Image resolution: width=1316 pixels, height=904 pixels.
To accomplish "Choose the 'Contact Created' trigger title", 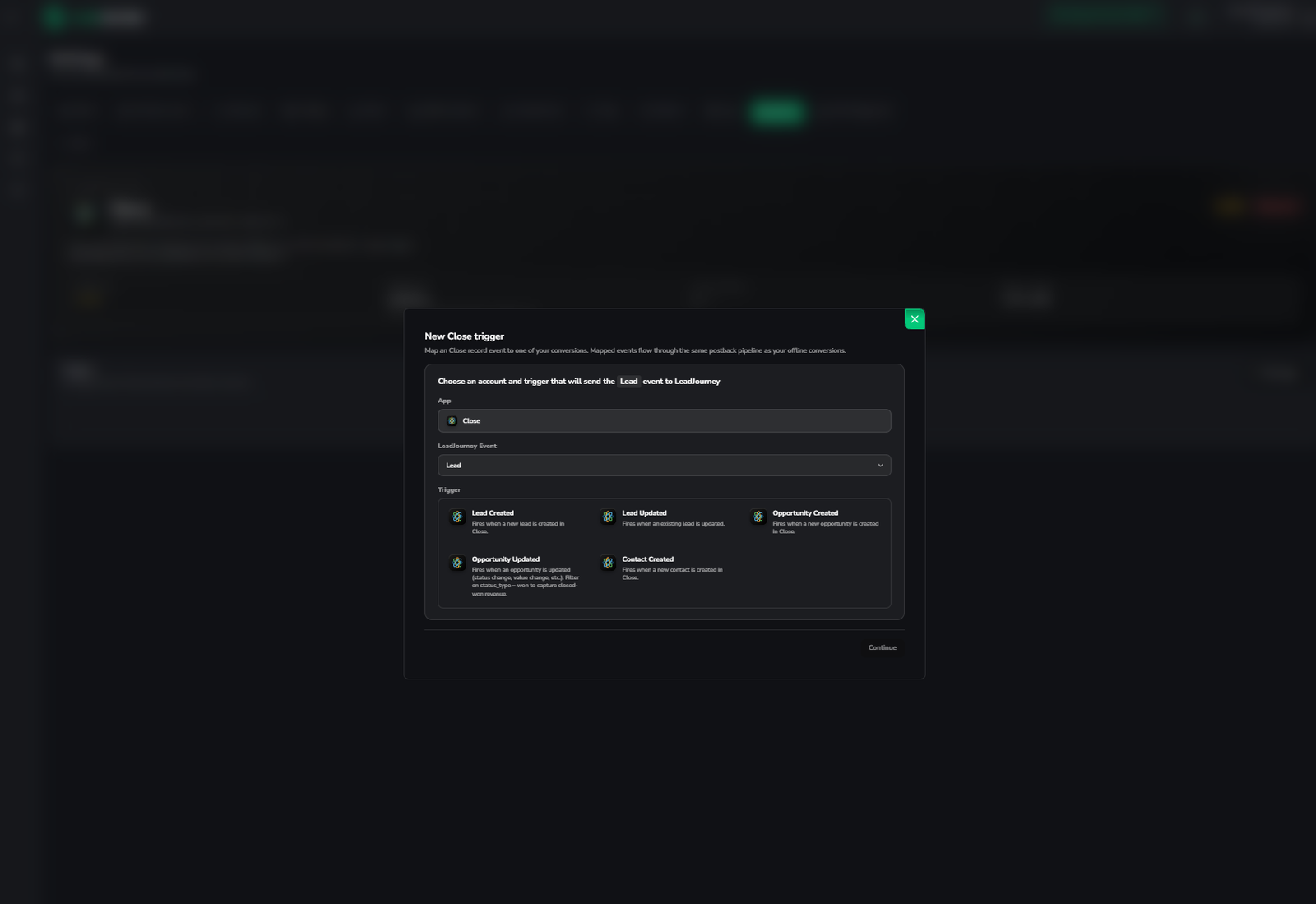I will (x=647, y=559).
